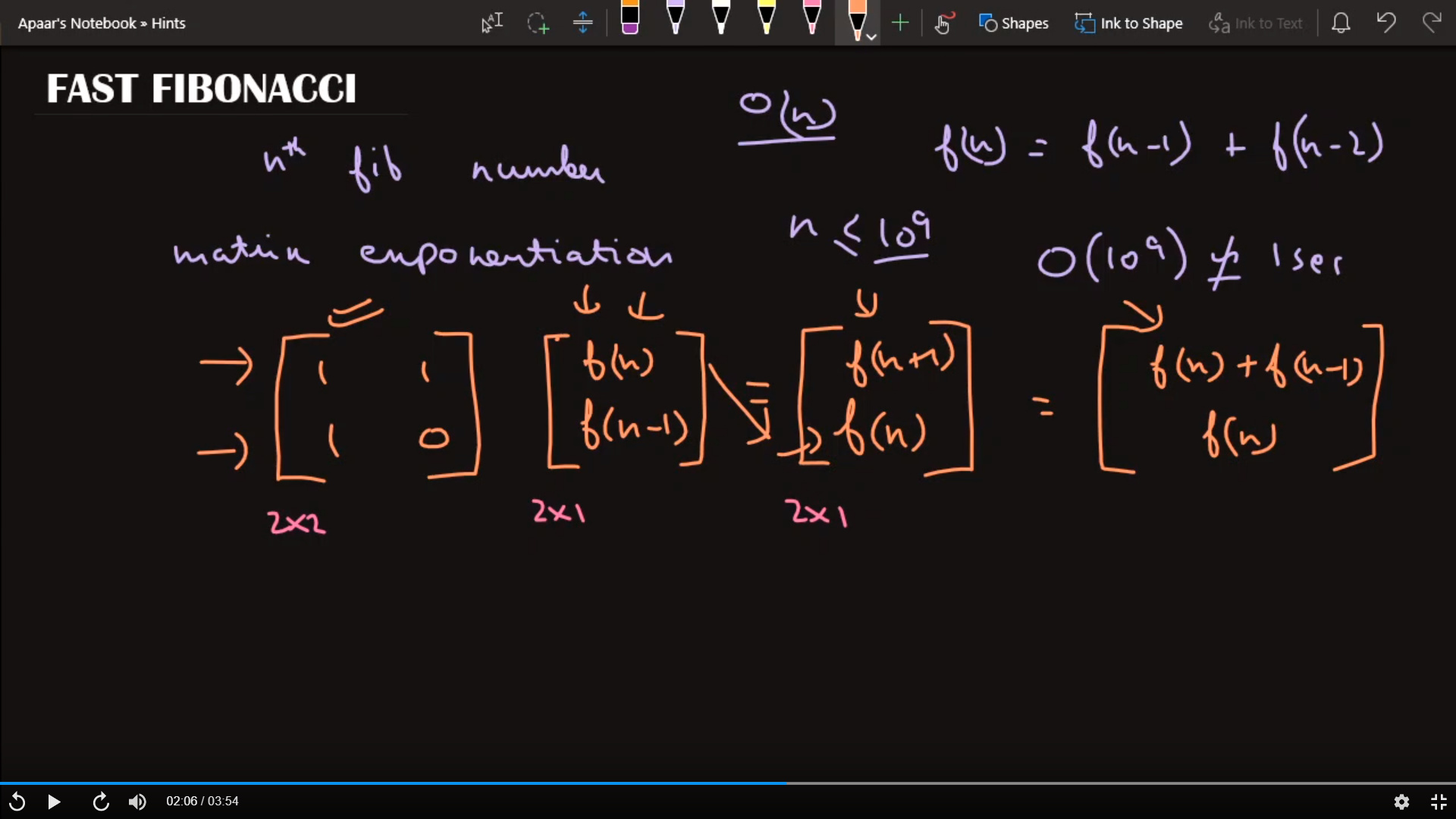Pick the white pen

click(720, 19)
